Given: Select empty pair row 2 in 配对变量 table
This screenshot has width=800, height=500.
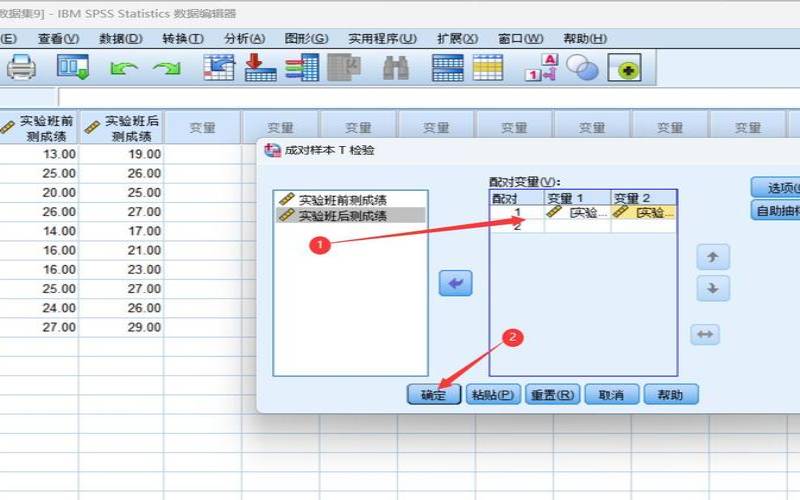Looking at the screenshot, I should pos(517,227).
